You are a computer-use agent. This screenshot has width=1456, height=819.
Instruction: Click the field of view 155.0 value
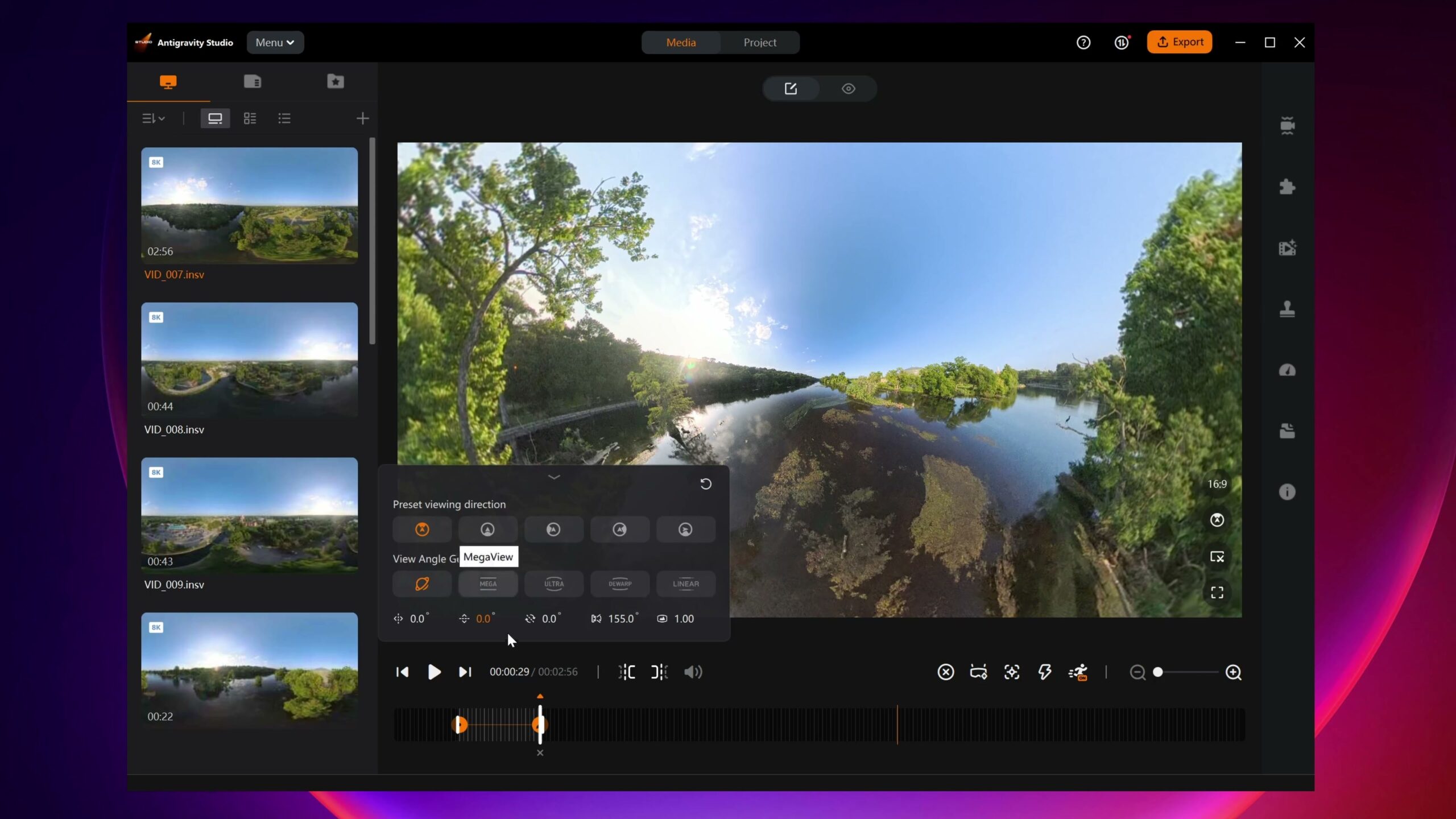point(623,619)
